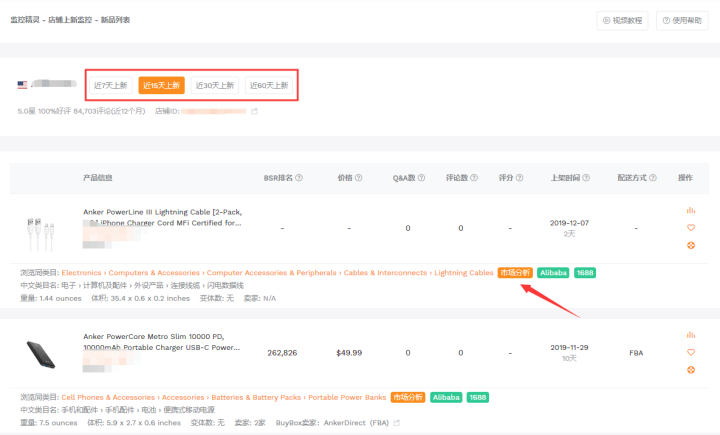The height and width of the screenshot is (435, 720).
Task: Open black power bank product thumbnail
Action: (41, 355)
